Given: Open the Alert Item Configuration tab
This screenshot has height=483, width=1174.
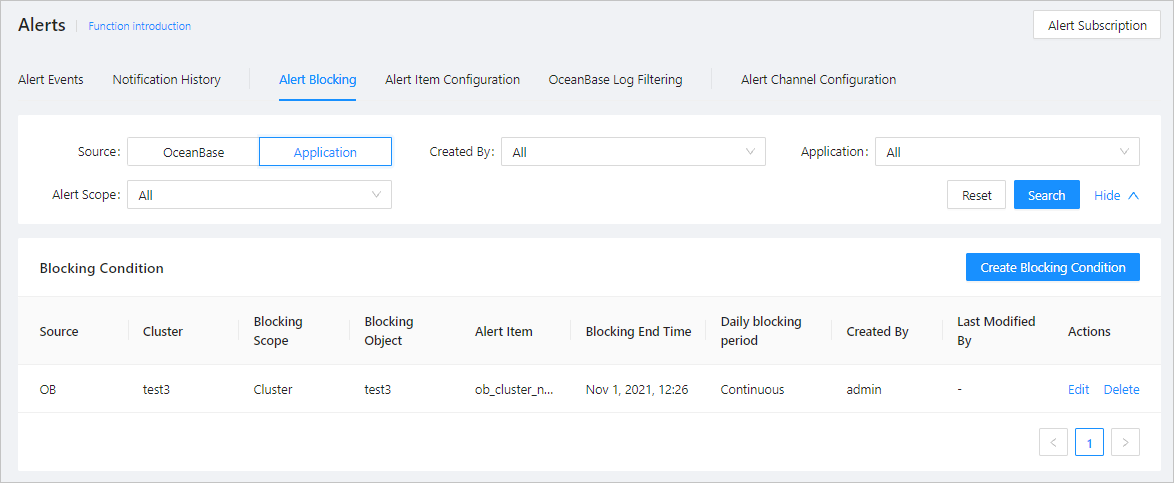Looking at the screenshot, I should 452,80.
